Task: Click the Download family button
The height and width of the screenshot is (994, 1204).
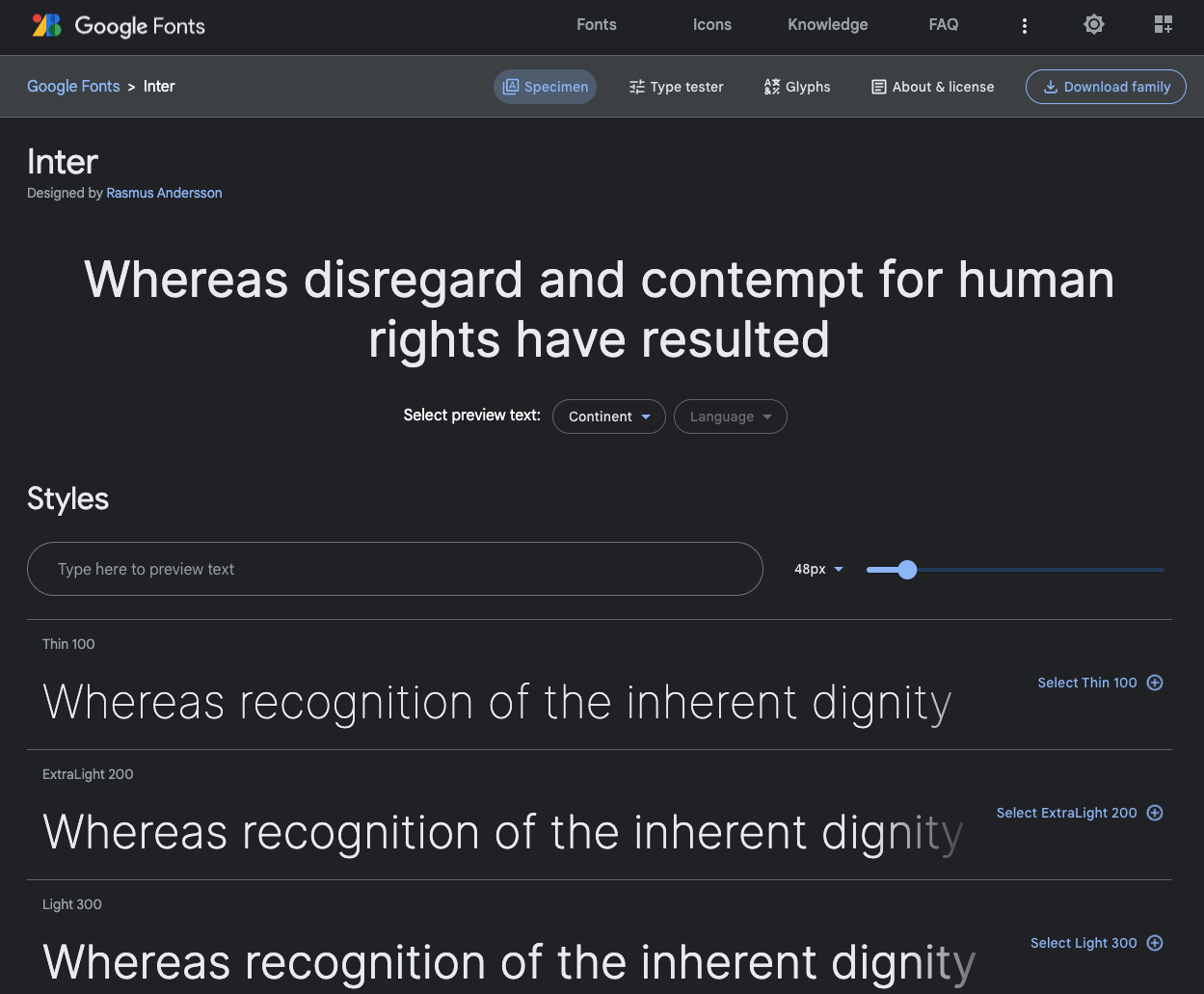Action: coord(1106,87)
